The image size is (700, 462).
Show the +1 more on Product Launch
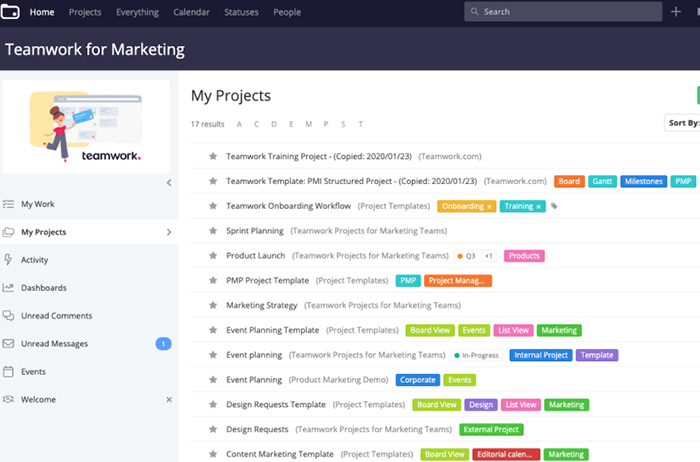point(488,256)
